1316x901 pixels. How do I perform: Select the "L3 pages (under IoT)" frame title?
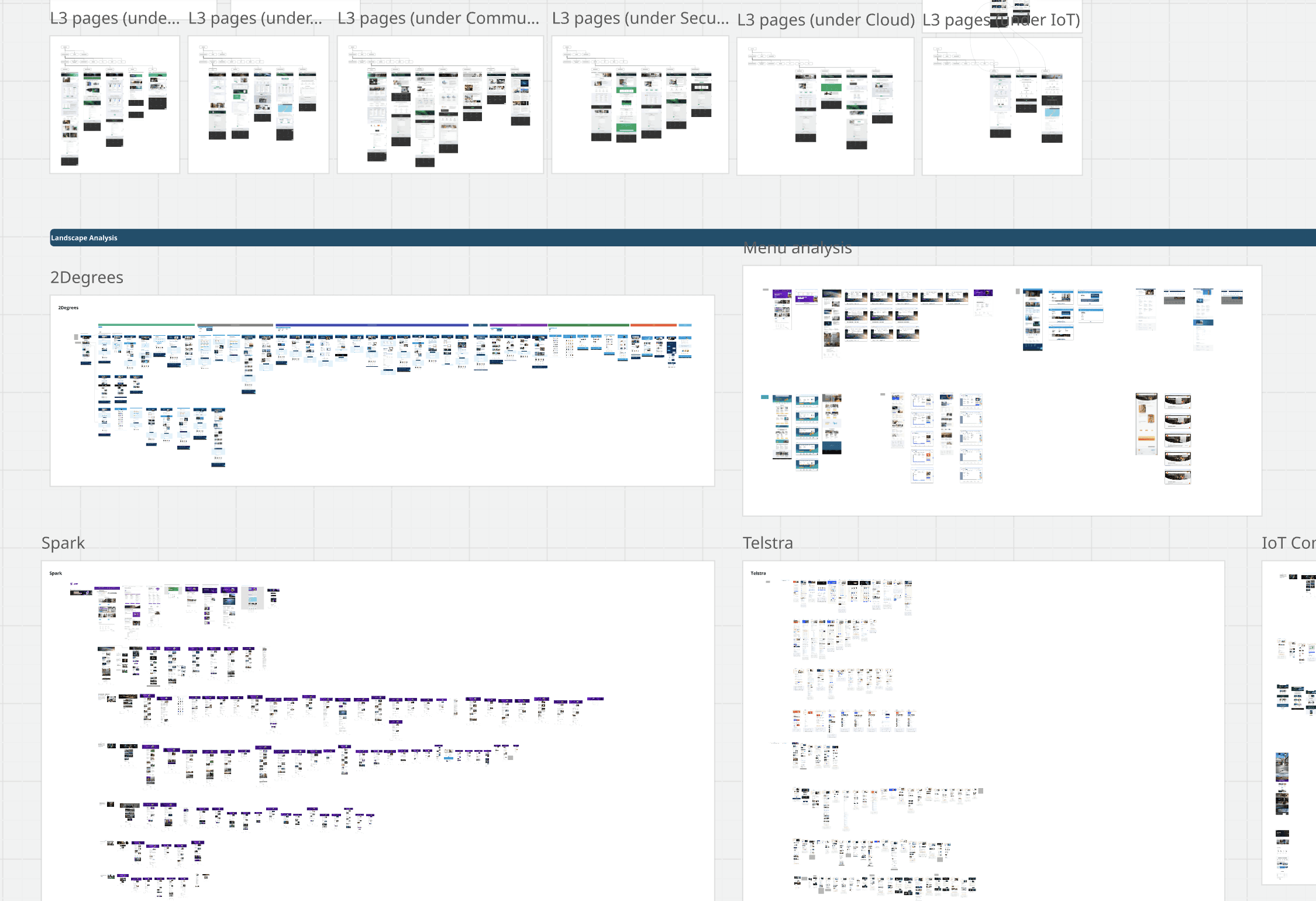[1001, 20]
